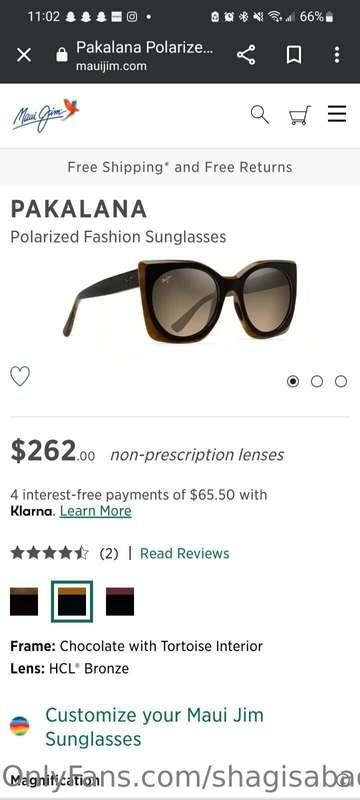Go to Maui Jim home logo
Viewport: 360px width, 800px height.
46,115
